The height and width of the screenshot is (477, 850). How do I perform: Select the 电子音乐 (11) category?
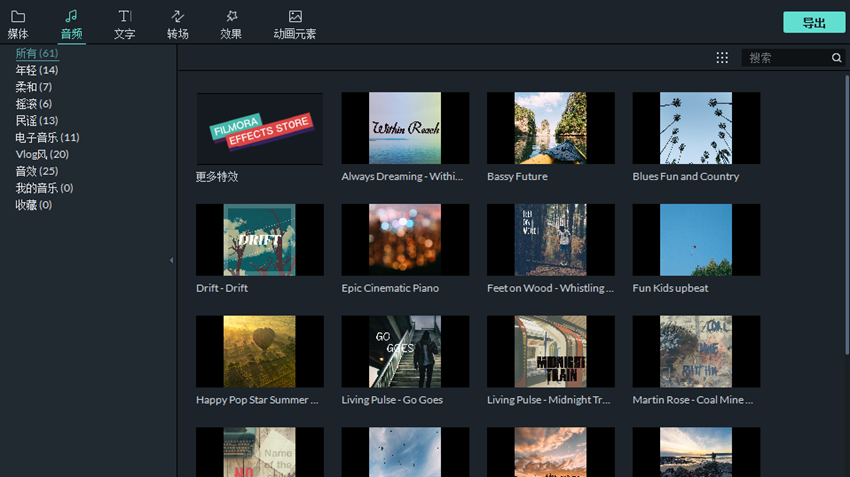tap(47, 137)
